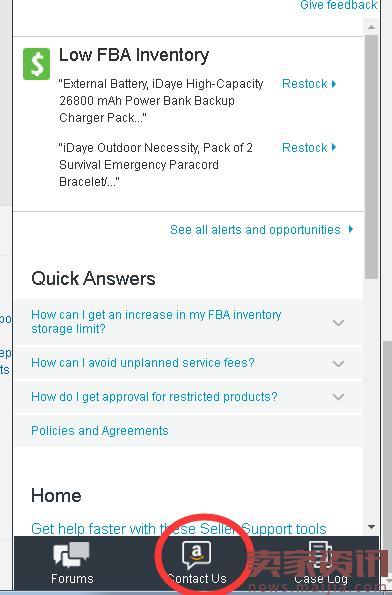This screenshot has width=392, height=595.
Task: Restock the iDaye Paracord Bracelet item
Action: [x=305, y=147]
